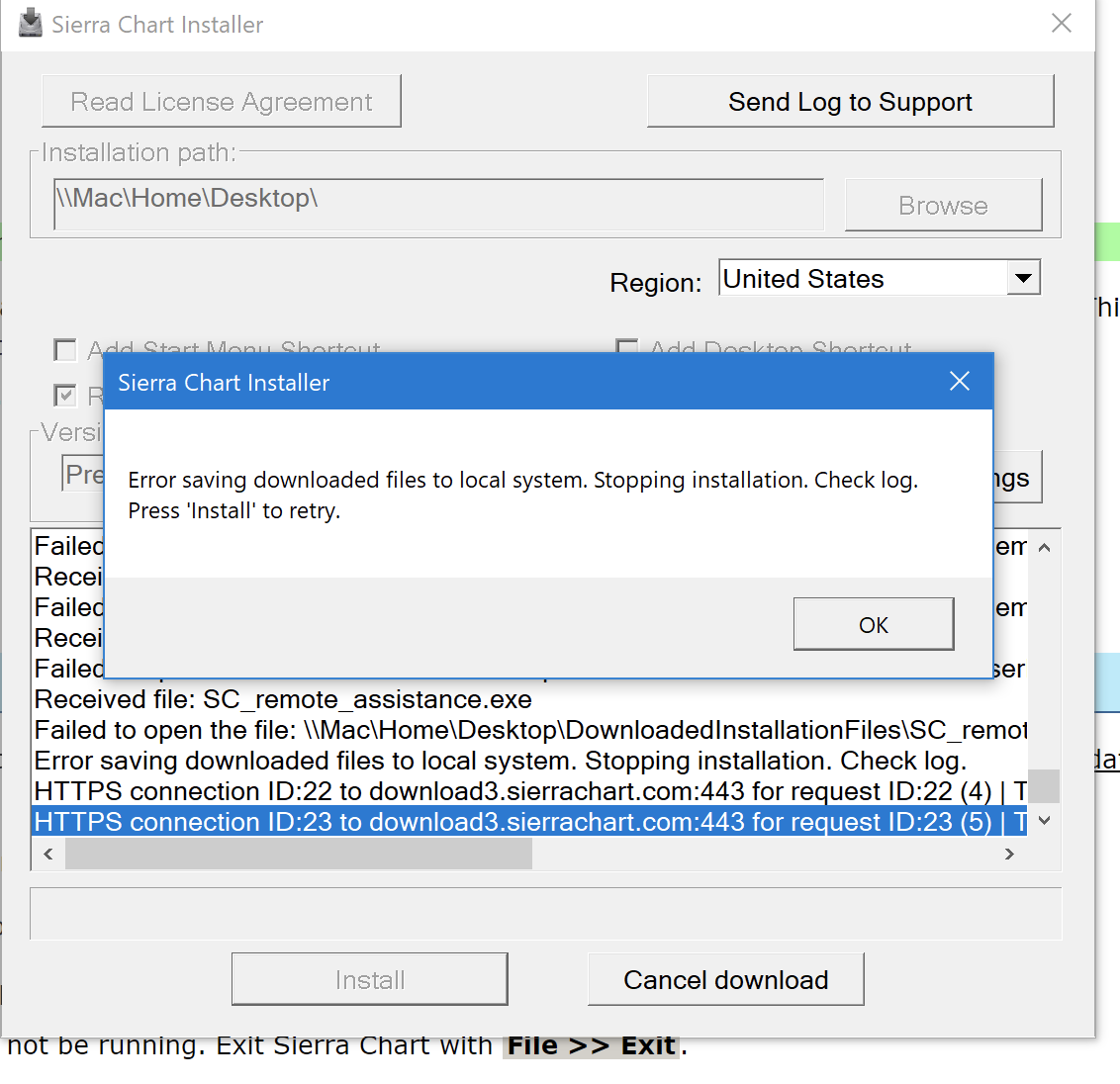The width and height of the screenshot is (1120, 1084).
Task: Click the horizontal scrollbar thumb in log
Action: [x=299, y=854]
